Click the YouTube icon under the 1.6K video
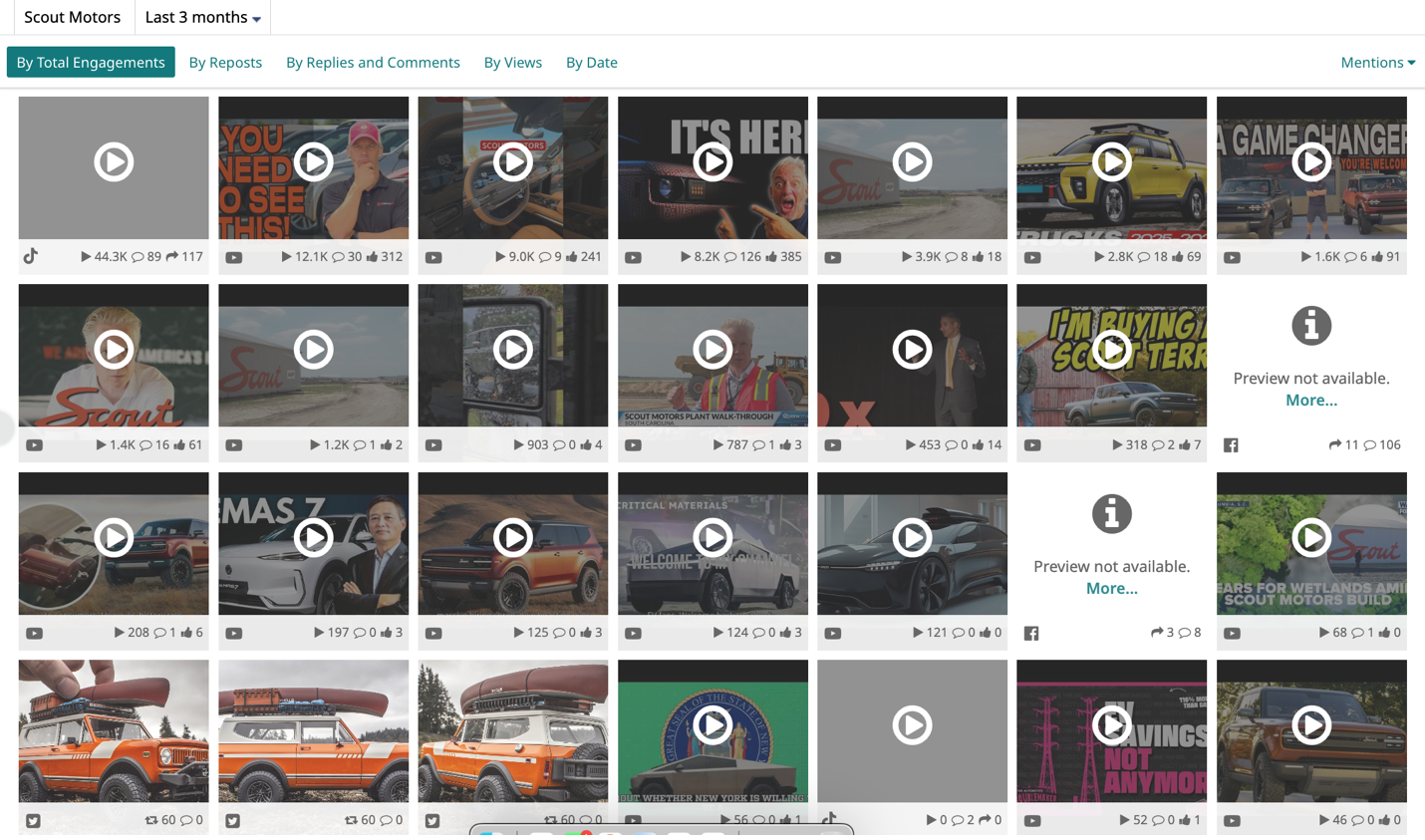This screenshot has height=840, width=1425. [x=1233, y=257]
